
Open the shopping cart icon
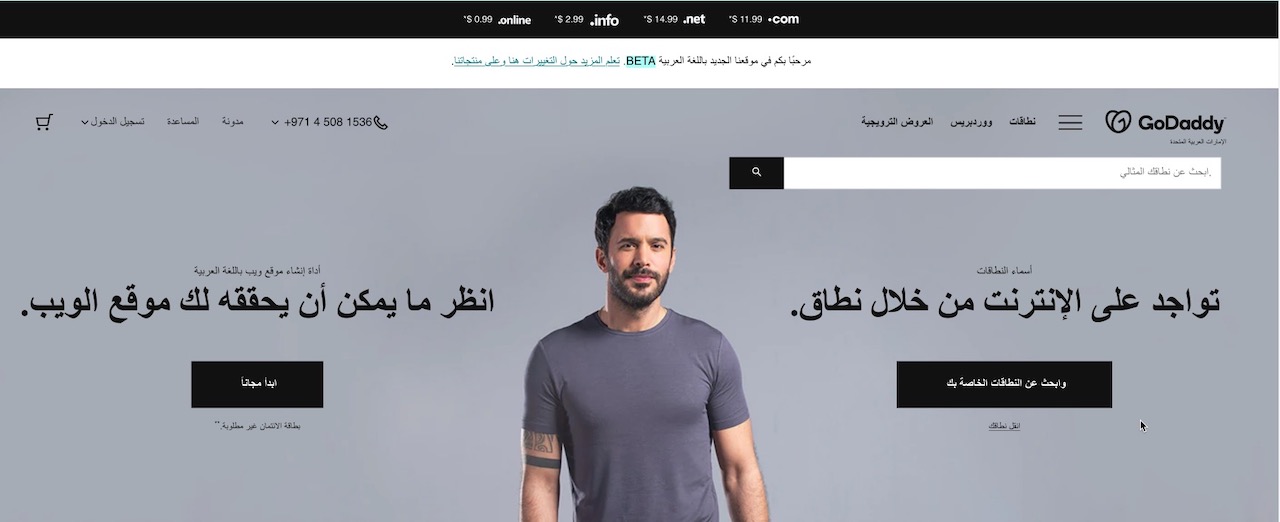pos(43,122)
